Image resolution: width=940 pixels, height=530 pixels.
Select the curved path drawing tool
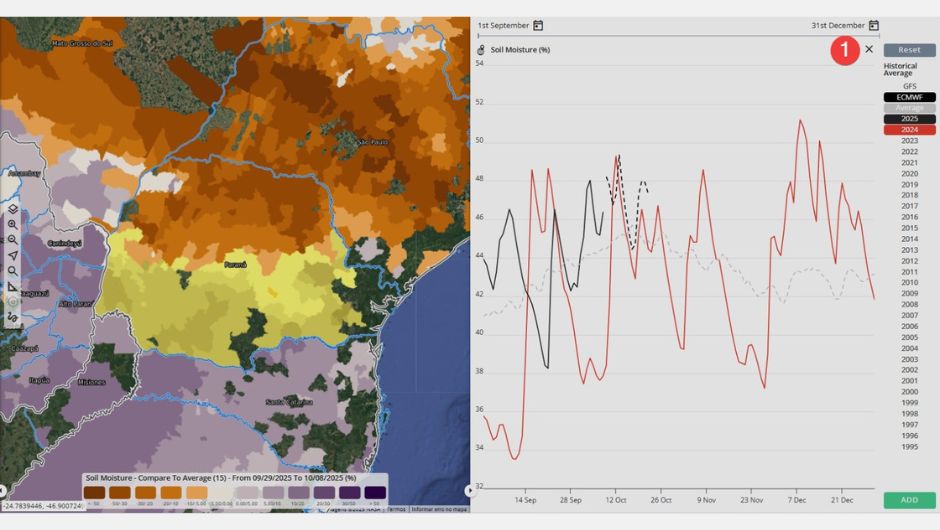tap(13, 316)
